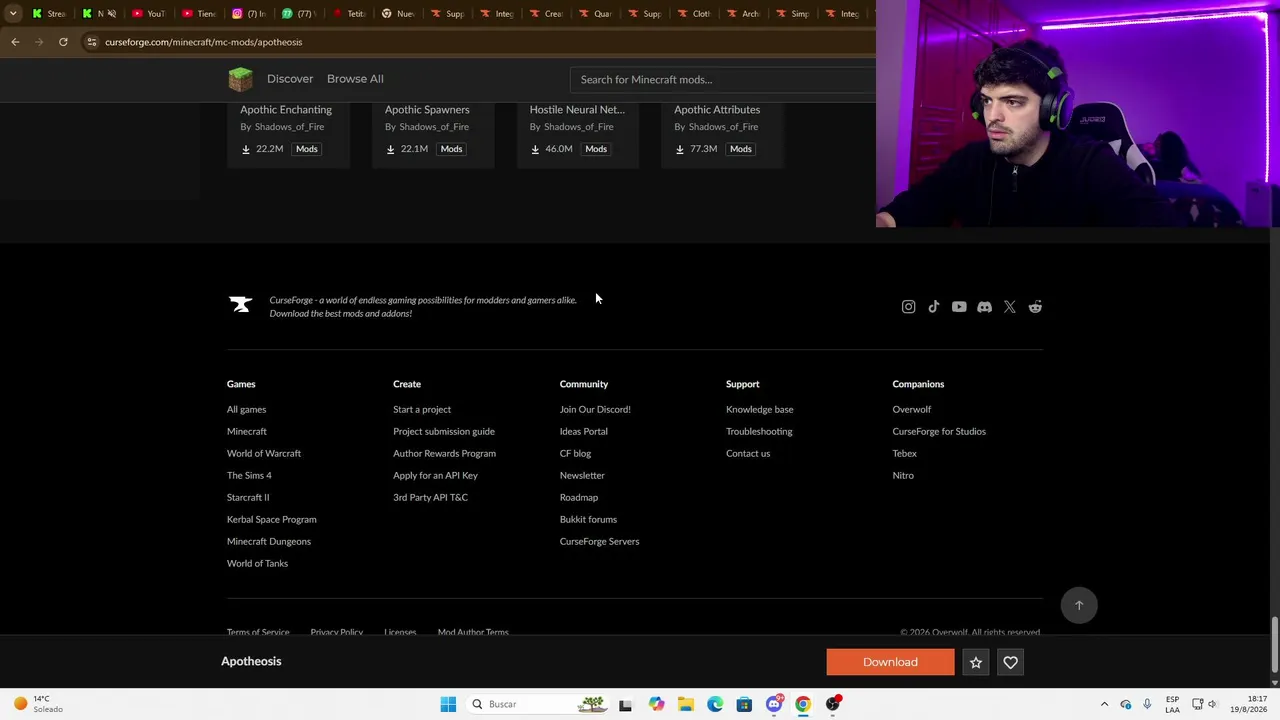The width and height of the screenshot is (1280, 720).
Task: Click the scroll-to-top arrow button
Action: coord(1079,605)
